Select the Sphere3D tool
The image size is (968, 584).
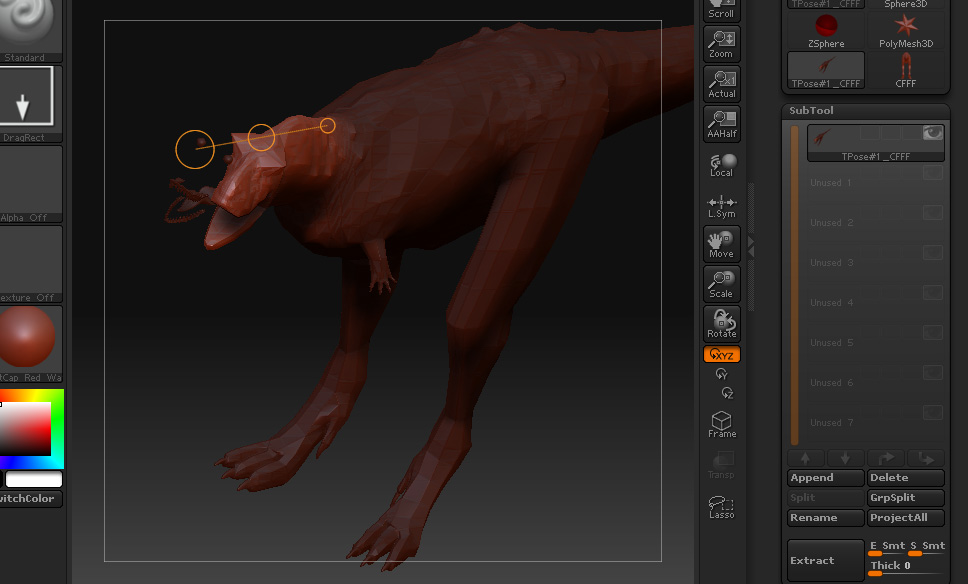[906, 4]
